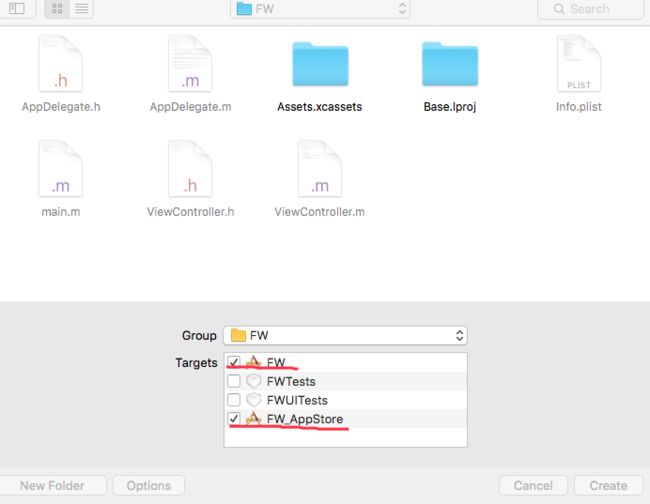The height and width of the screenshot is (504, 650).
Task: Select the ViewController.m file icon
Action: (x=320, y=169)
